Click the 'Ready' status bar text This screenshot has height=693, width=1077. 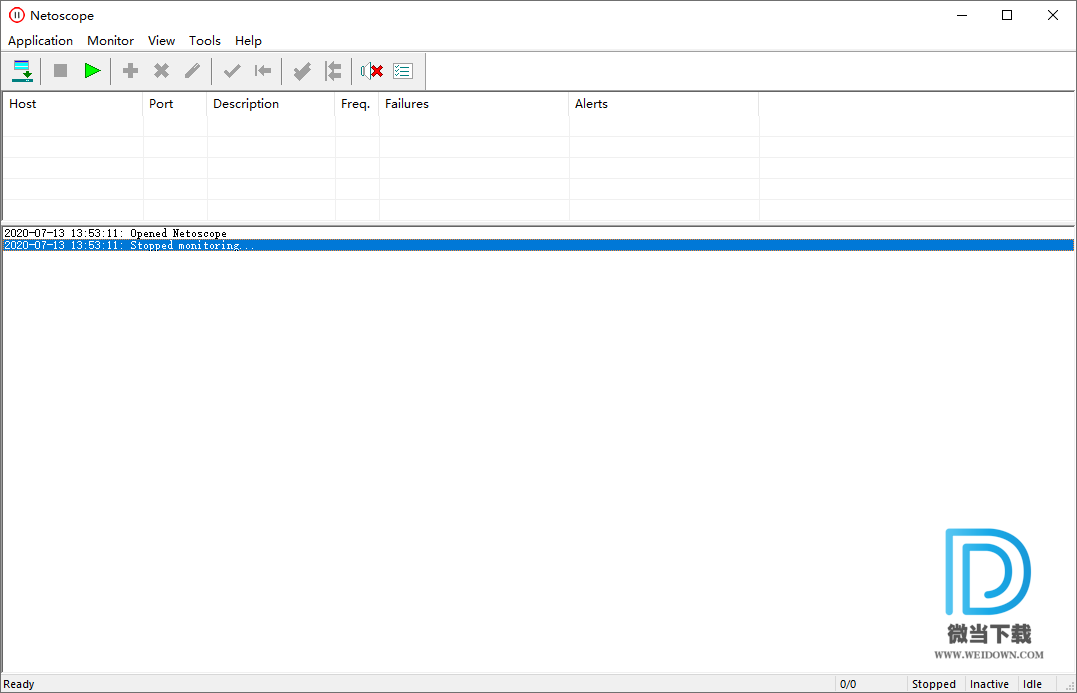(19, 684)
